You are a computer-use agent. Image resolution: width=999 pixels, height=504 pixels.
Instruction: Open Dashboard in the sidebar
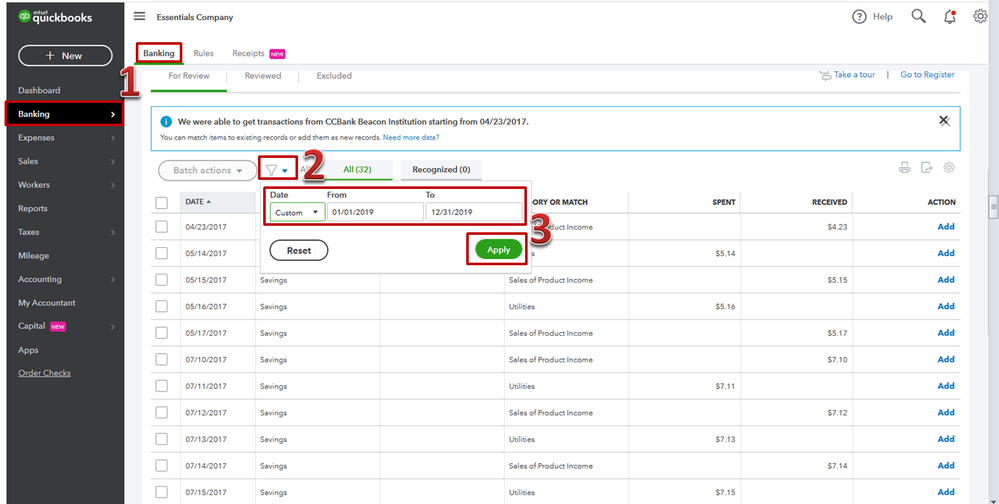[x=39, y=90]
